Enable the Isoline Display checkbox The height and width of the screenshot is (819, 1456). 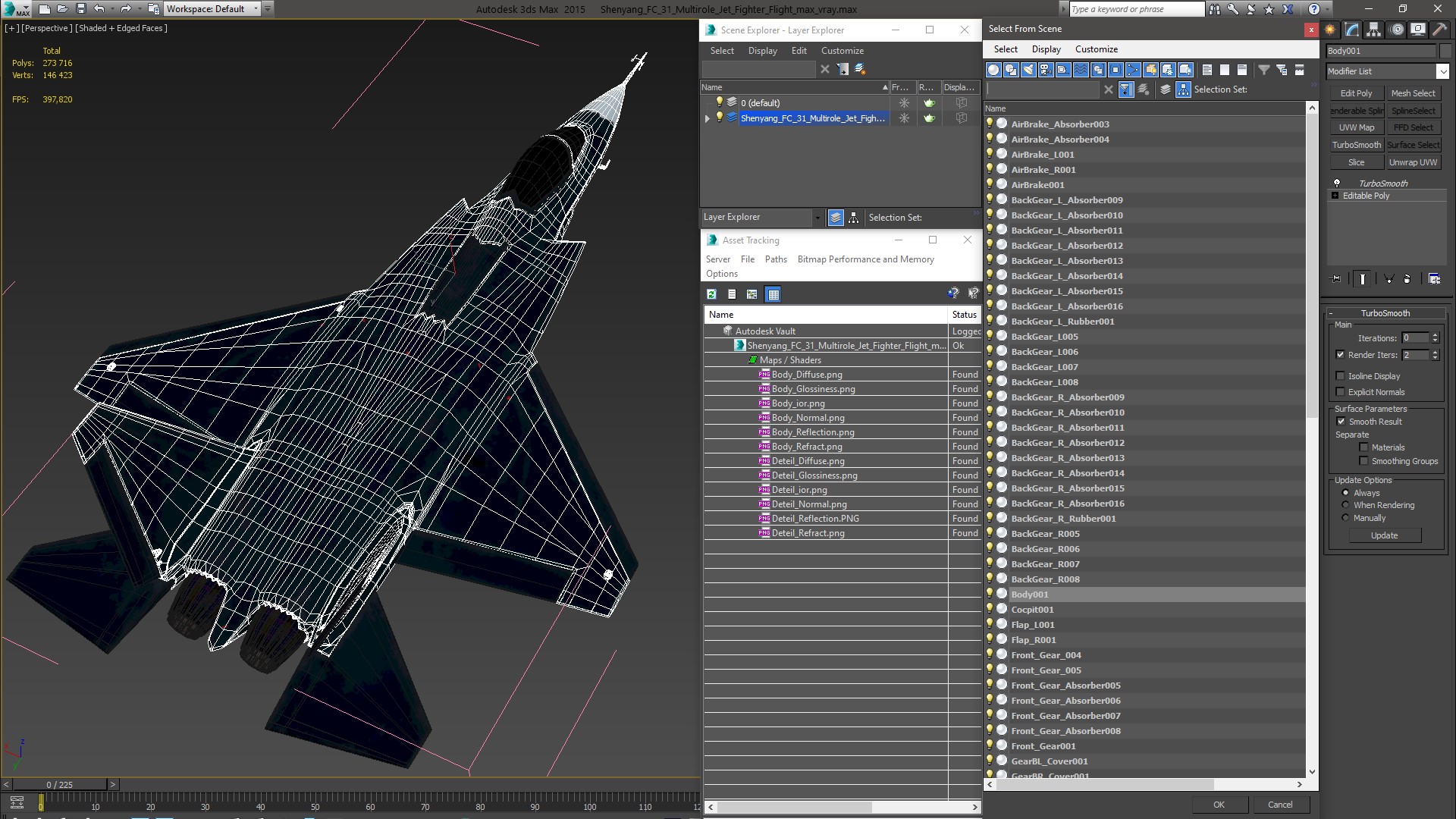click(1341, 376)
